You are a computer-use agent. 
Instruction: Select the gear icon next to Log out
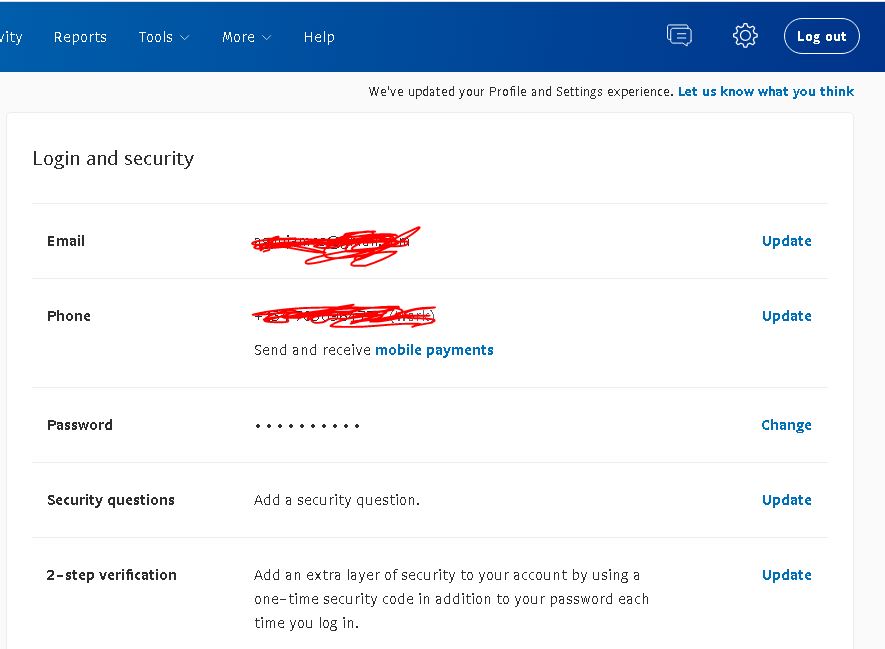(x=744, y=34)
